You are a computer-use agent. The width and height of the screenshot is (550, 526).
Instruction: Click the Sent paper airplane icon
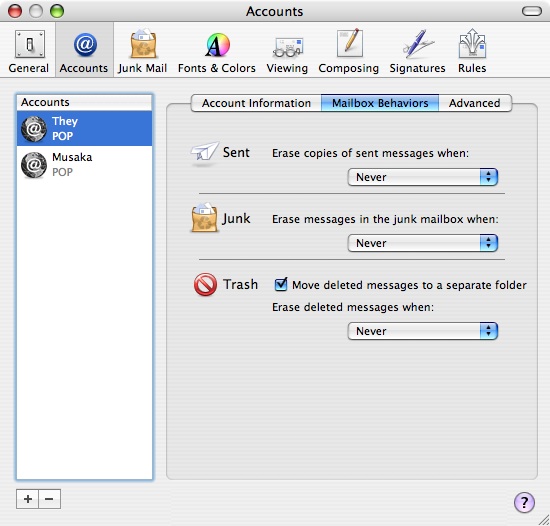point(205,153)
